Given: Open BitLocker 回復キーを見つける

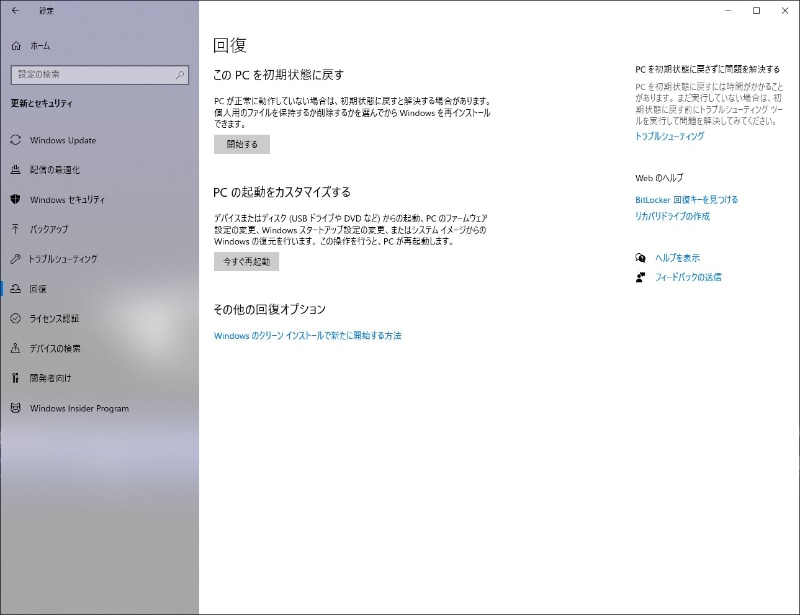Looking at the screenshot, I should 684,198.
